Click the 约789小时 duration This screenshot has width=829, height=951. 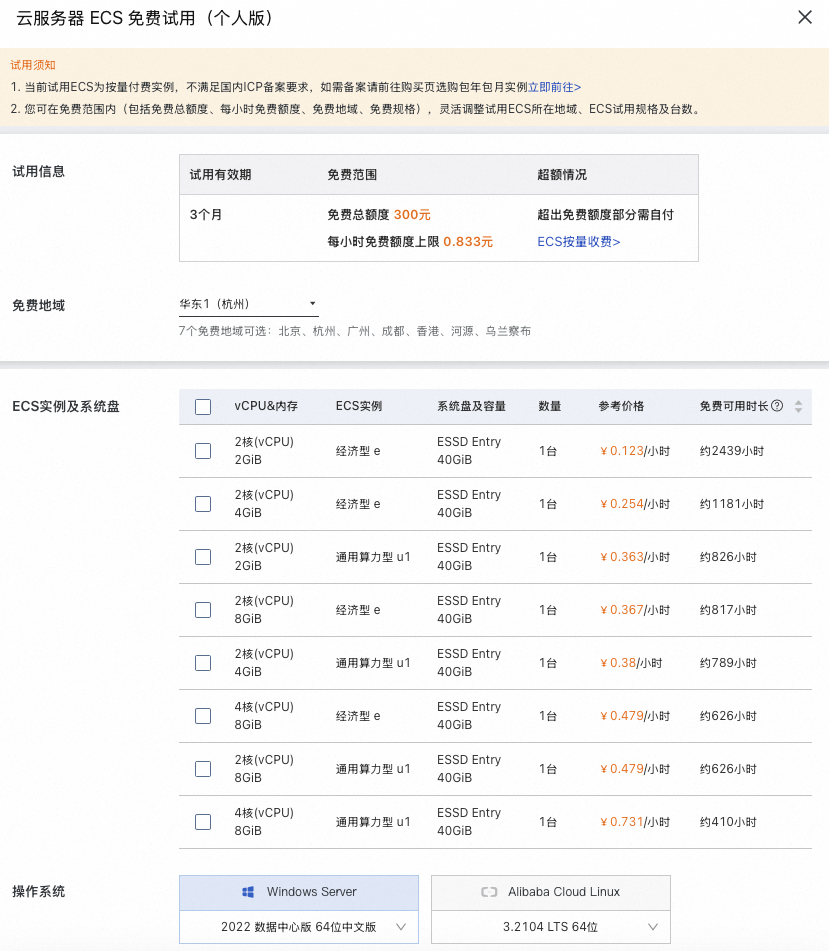728,663
